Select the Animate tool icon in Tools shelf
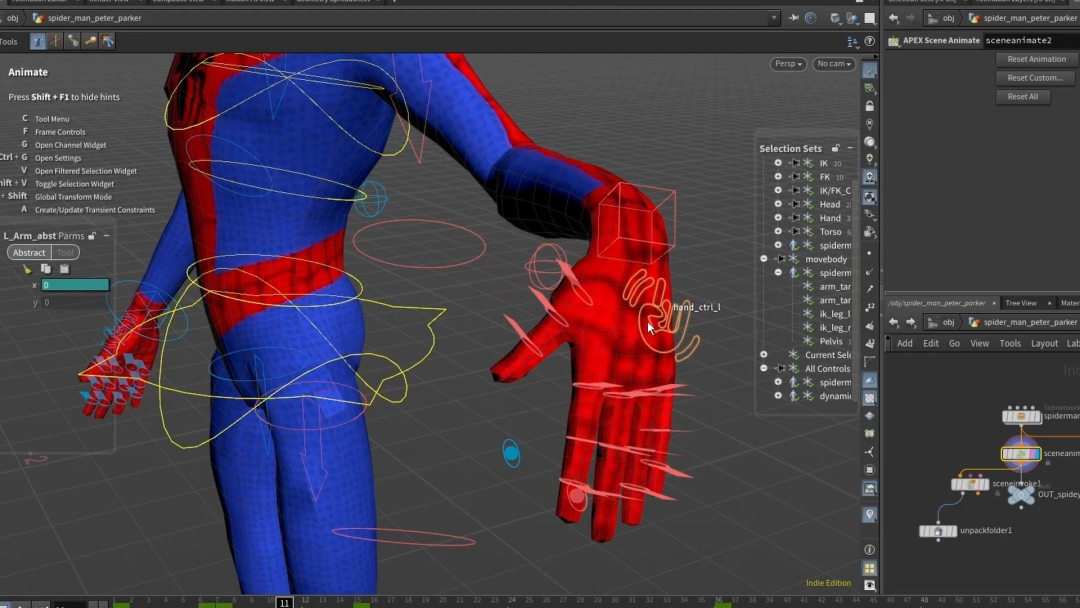Viewport: 1080px width, 608px height. 38,41
